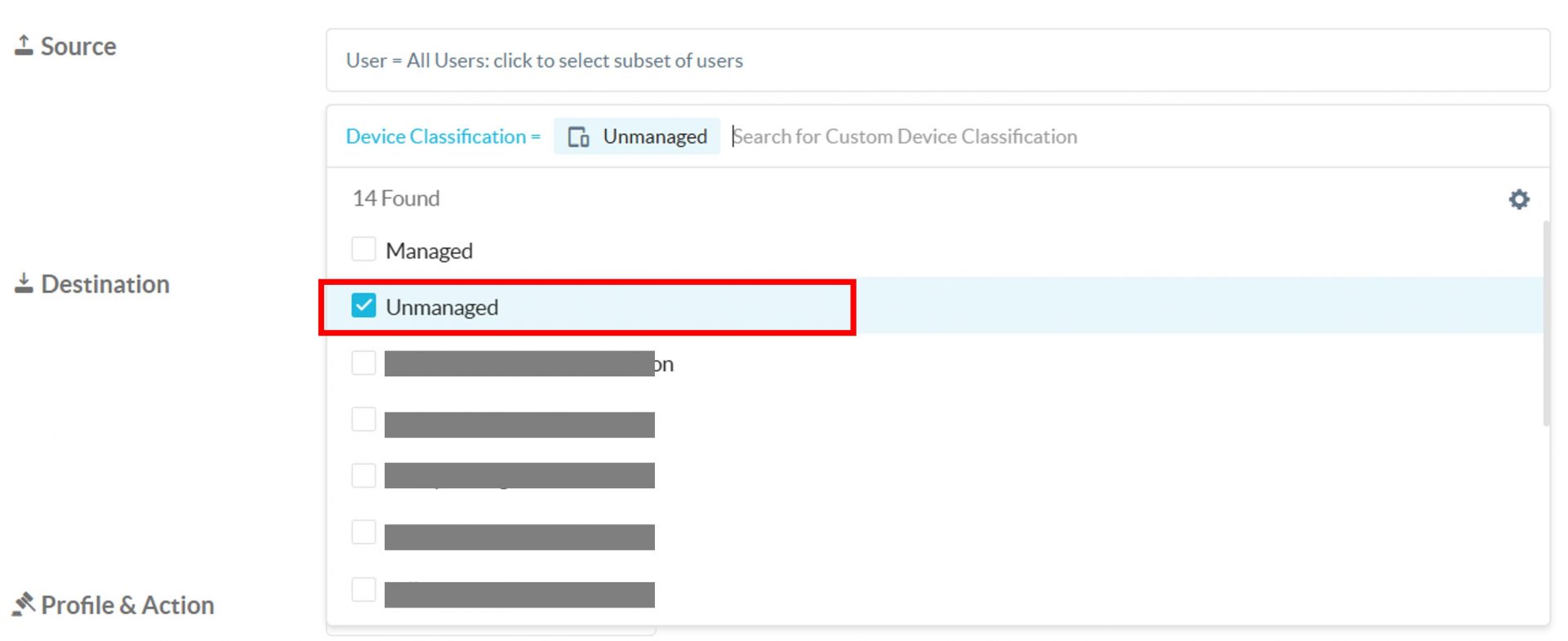Click the Destination download arrow icon
This screenshot has height=641, width=1568.
(24, 283)
